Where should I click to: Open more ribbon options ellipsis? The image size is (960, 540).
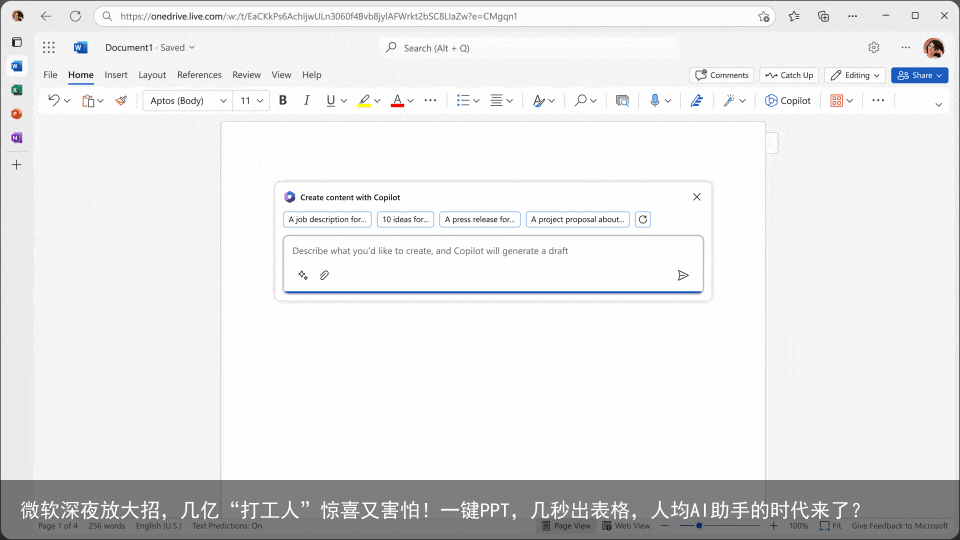pyautogui.click(x=878, y=100)
